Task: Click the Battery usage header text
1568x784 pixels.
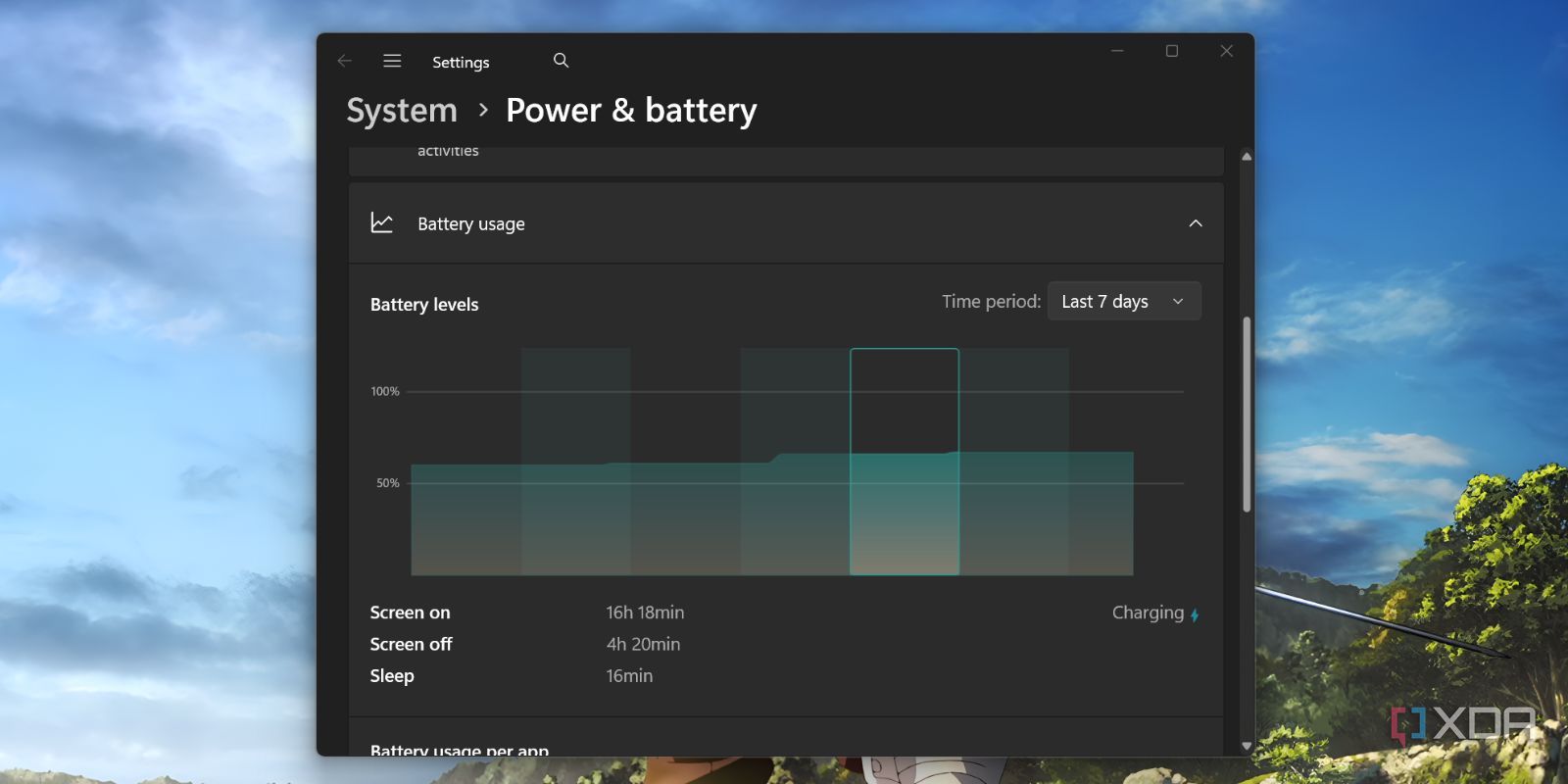Action: pyautogui.click(x=471, y=224)
